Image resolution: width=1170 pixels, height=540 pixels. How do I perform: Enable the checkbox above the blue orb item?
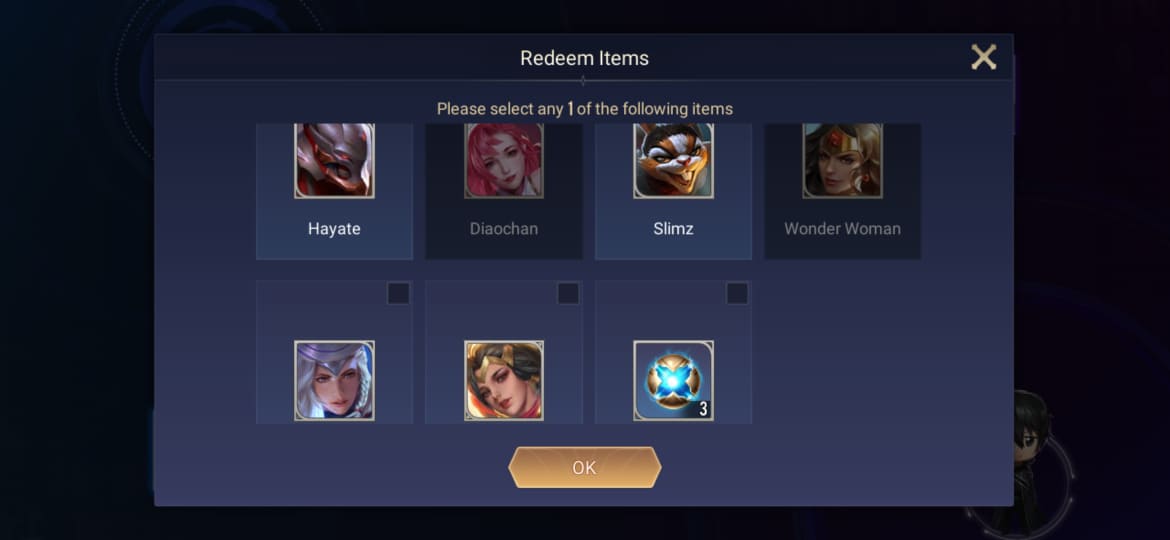(737, 293)
